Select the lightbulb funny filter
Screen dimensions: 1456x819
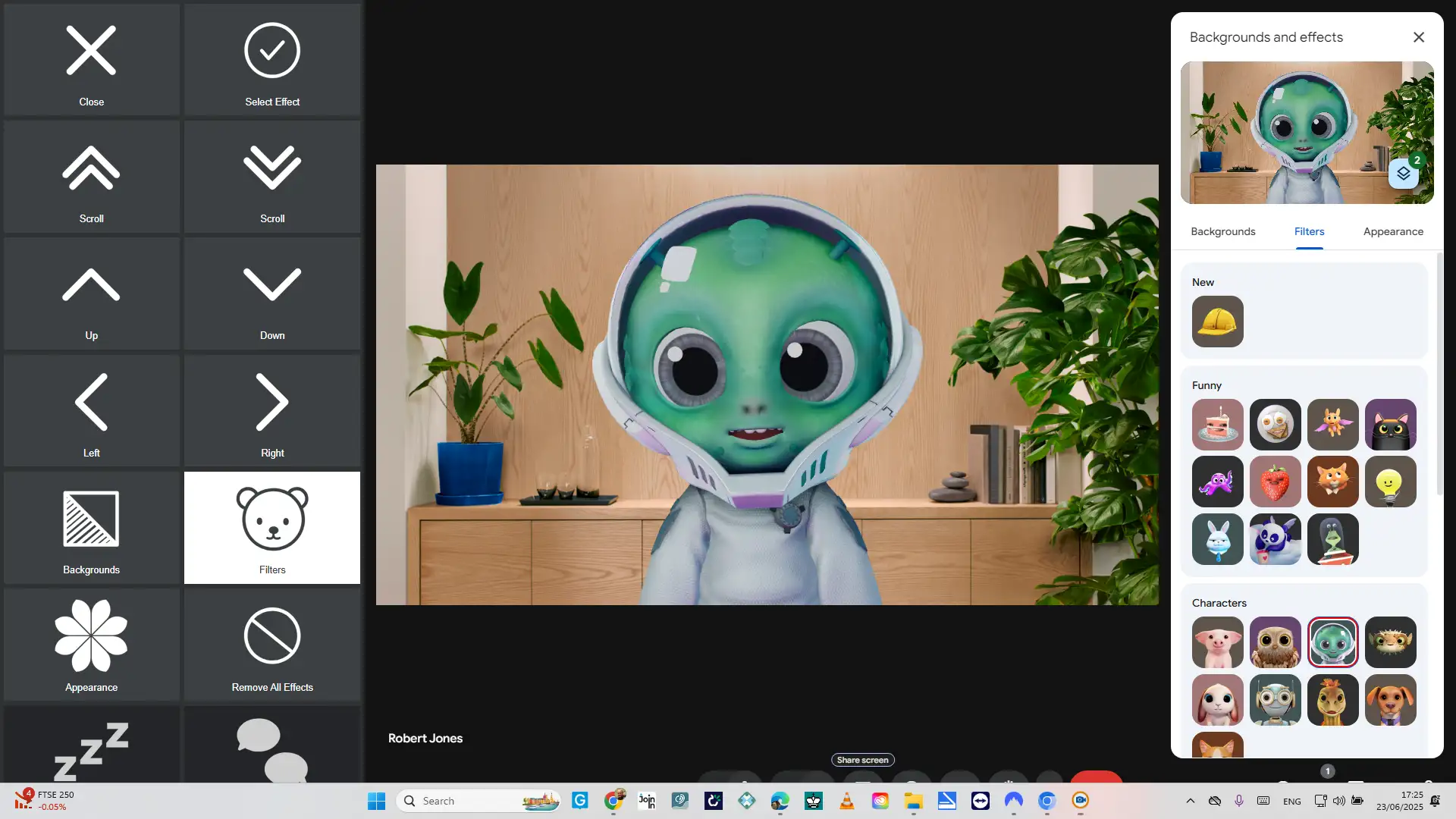point(1390,482)
